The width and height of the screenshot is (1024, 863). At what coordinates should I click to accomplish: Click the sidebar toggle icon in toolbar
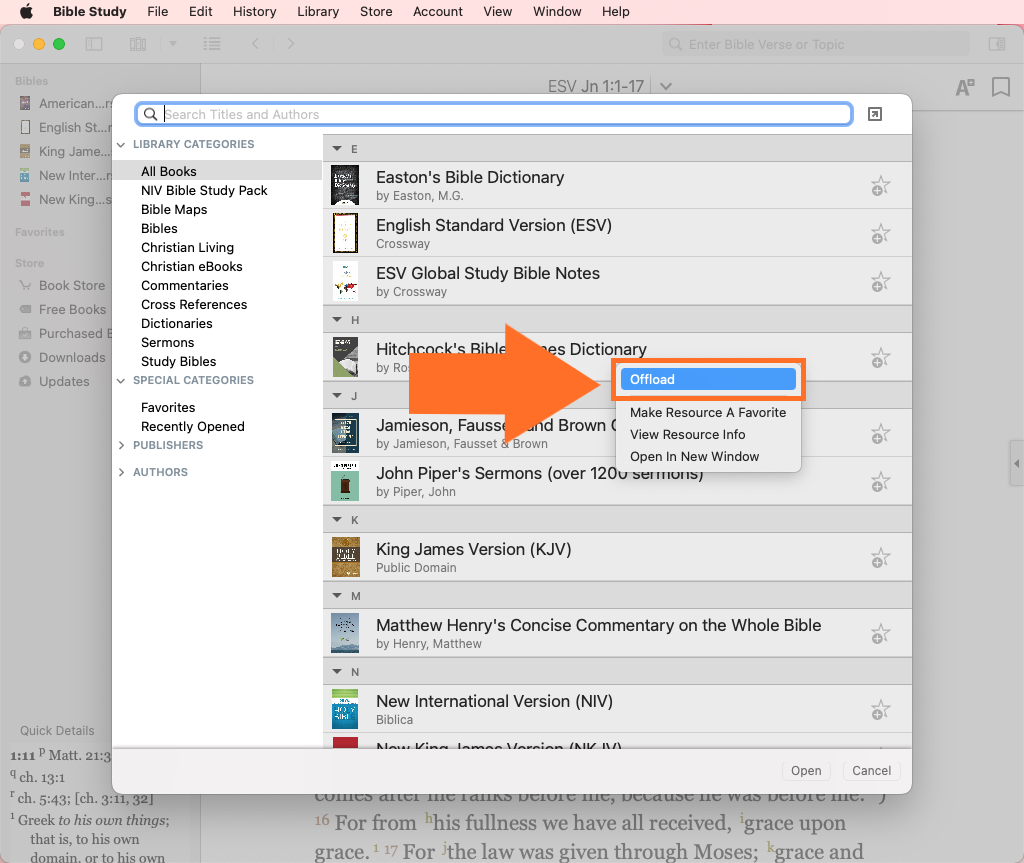pos(94,44)
